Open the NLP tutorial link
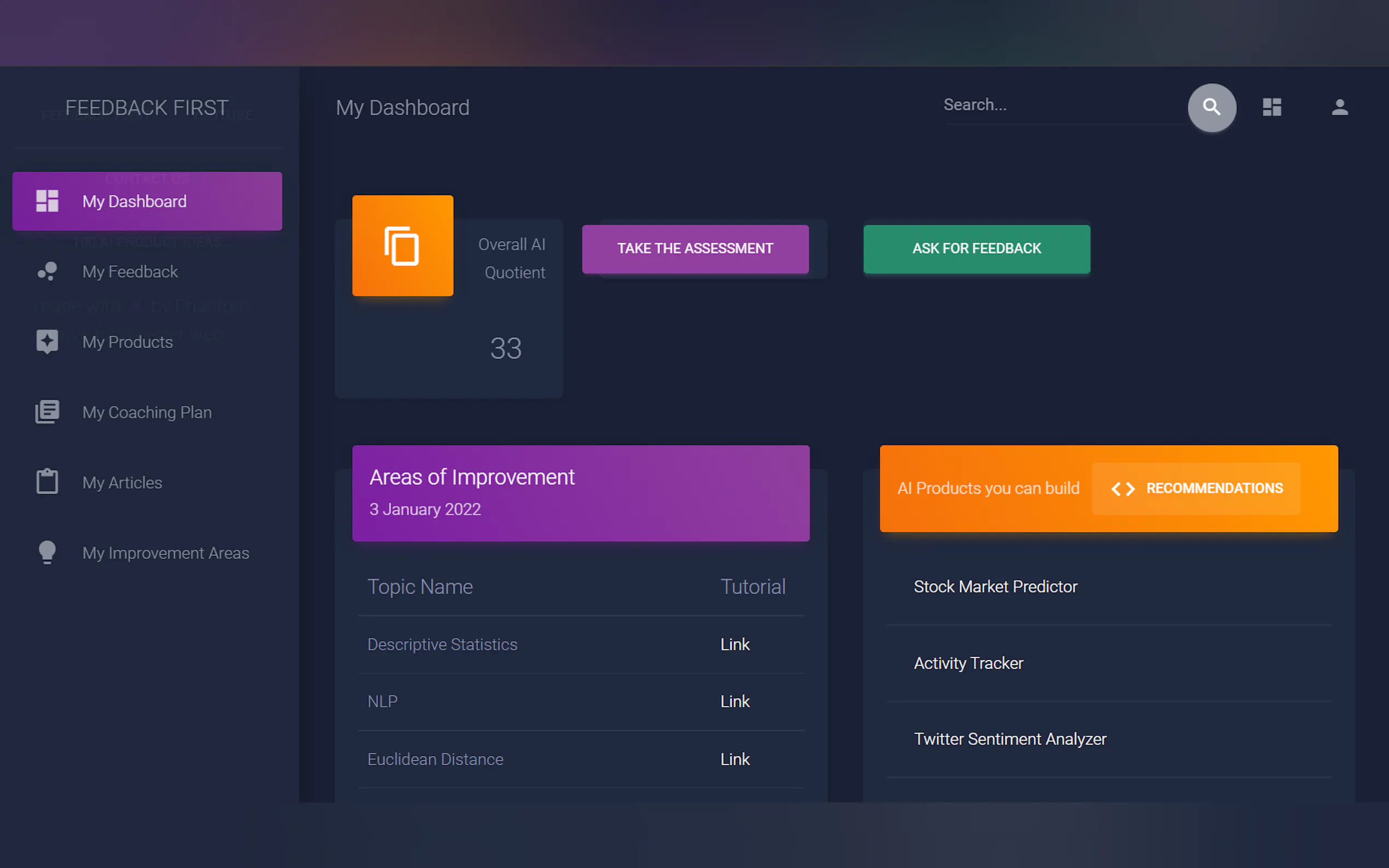The width and height of the screenshot is (1389, 868). tap(734, 701)
